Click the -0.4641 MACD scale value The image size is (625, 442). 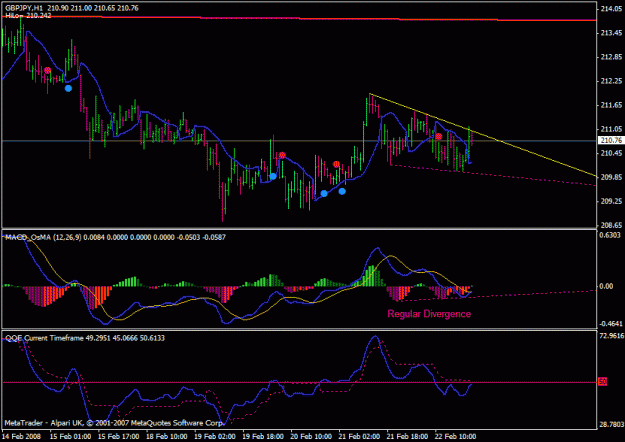pyautogui.click(x=611, y=323)
